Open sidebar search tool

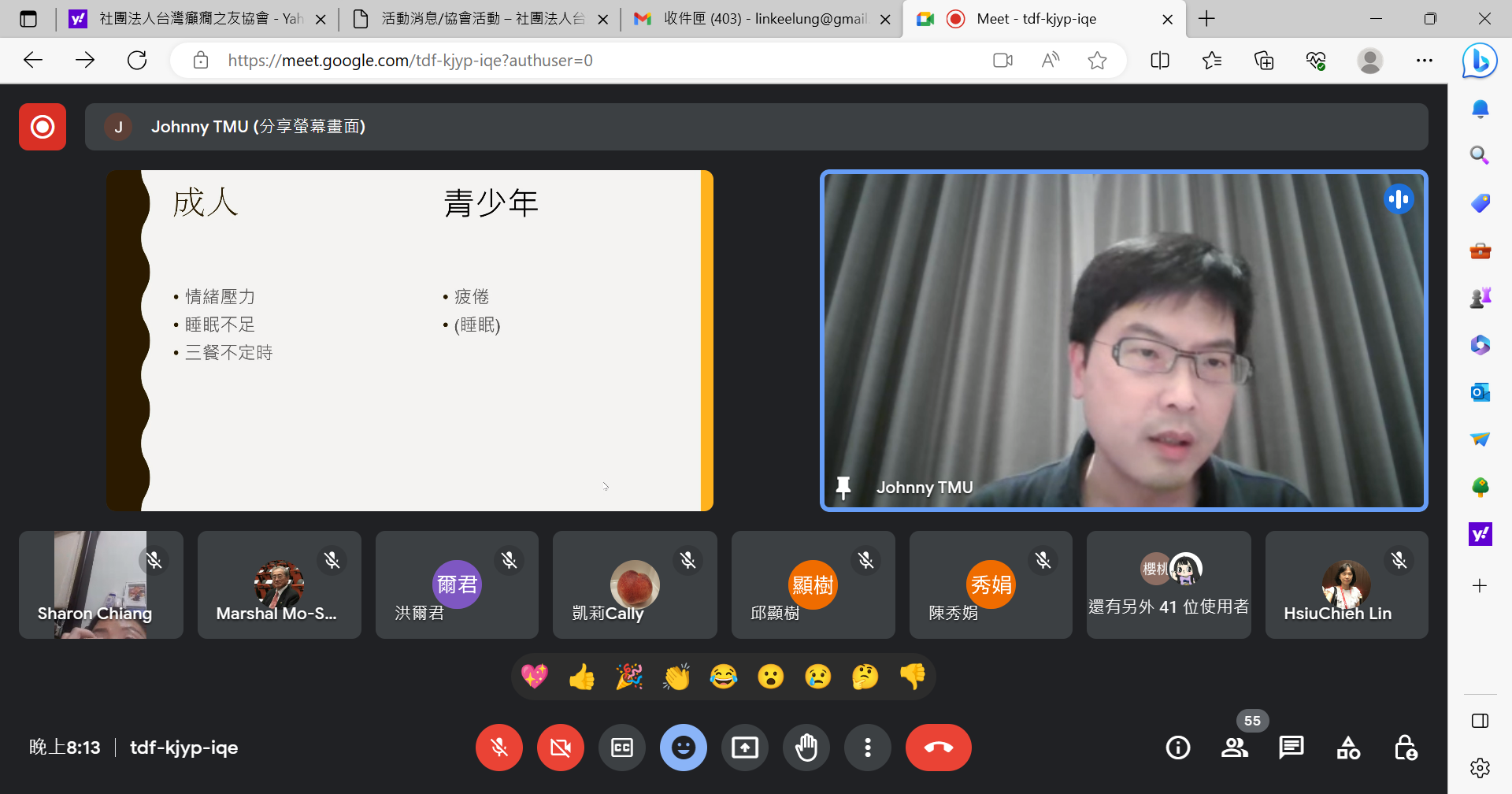click(1480, 156)
